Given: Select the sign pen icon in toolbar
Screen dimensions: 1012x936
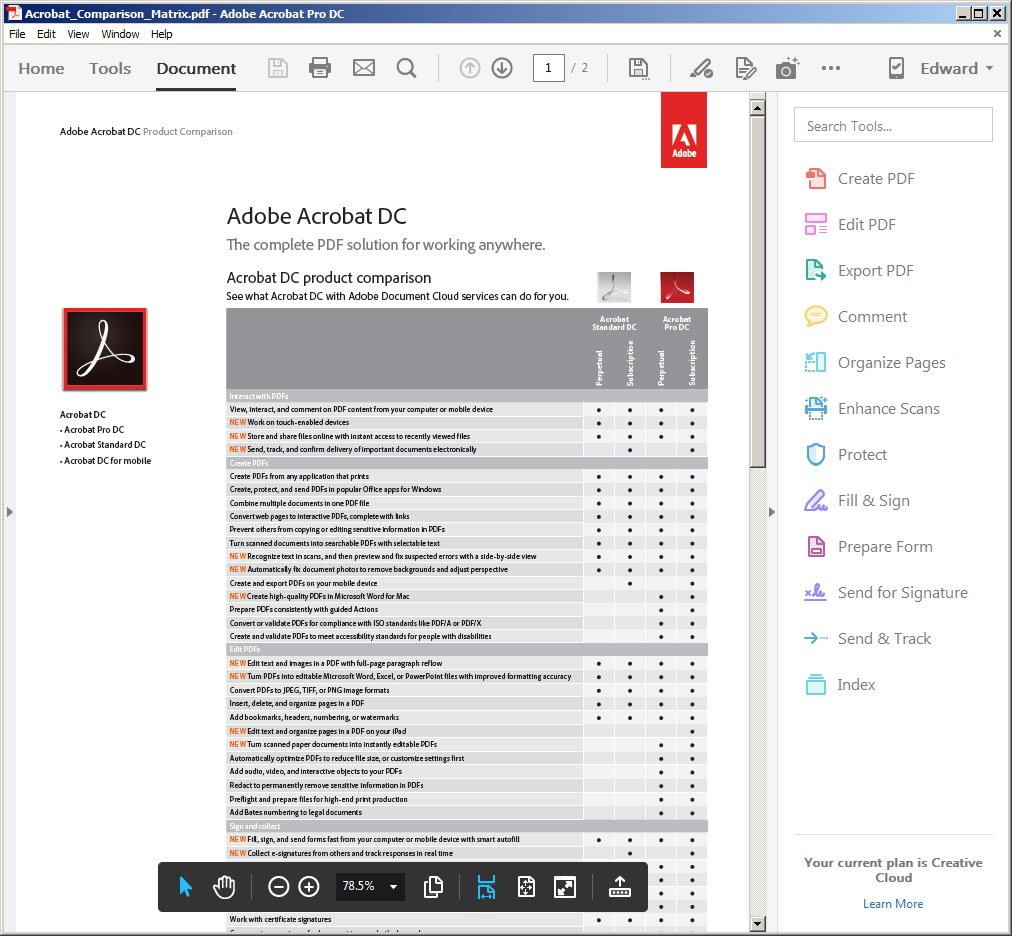Looking at the screenshot, I should click(701, 68).
